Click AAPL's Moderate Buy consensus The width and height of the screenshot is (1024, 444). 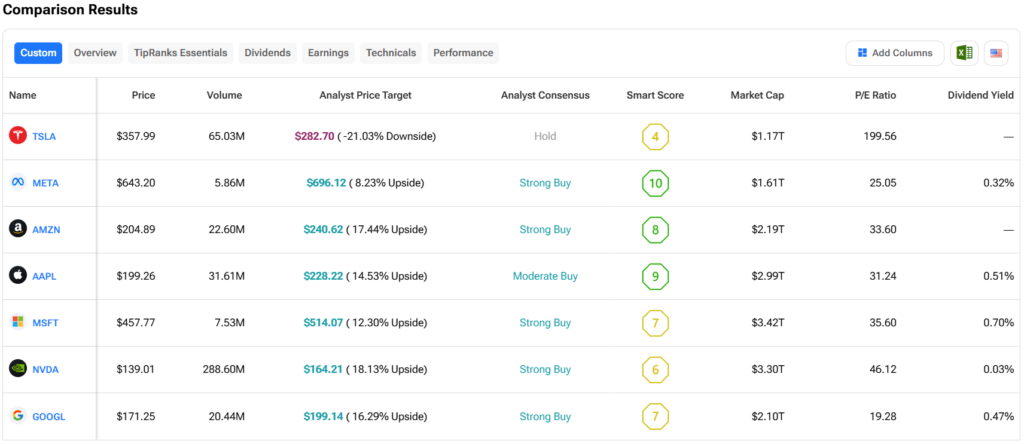tap(545, 276)
